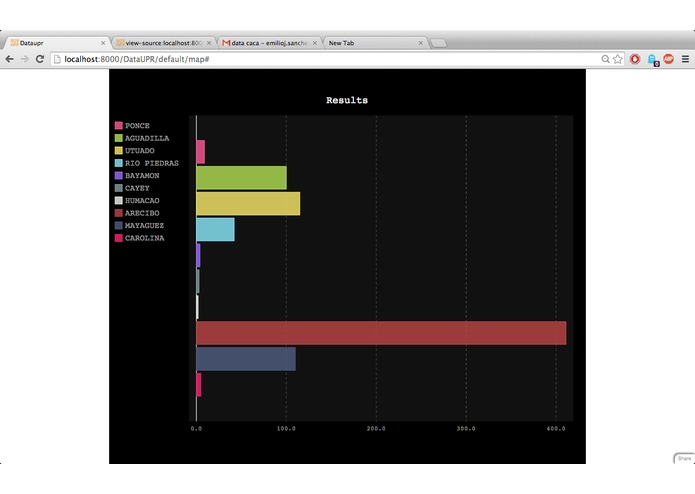Image resolution: width=695 pixels, height=494 pixels.
Task: Click the Gmail favicon on data caca tab
Action: point(226,43)
